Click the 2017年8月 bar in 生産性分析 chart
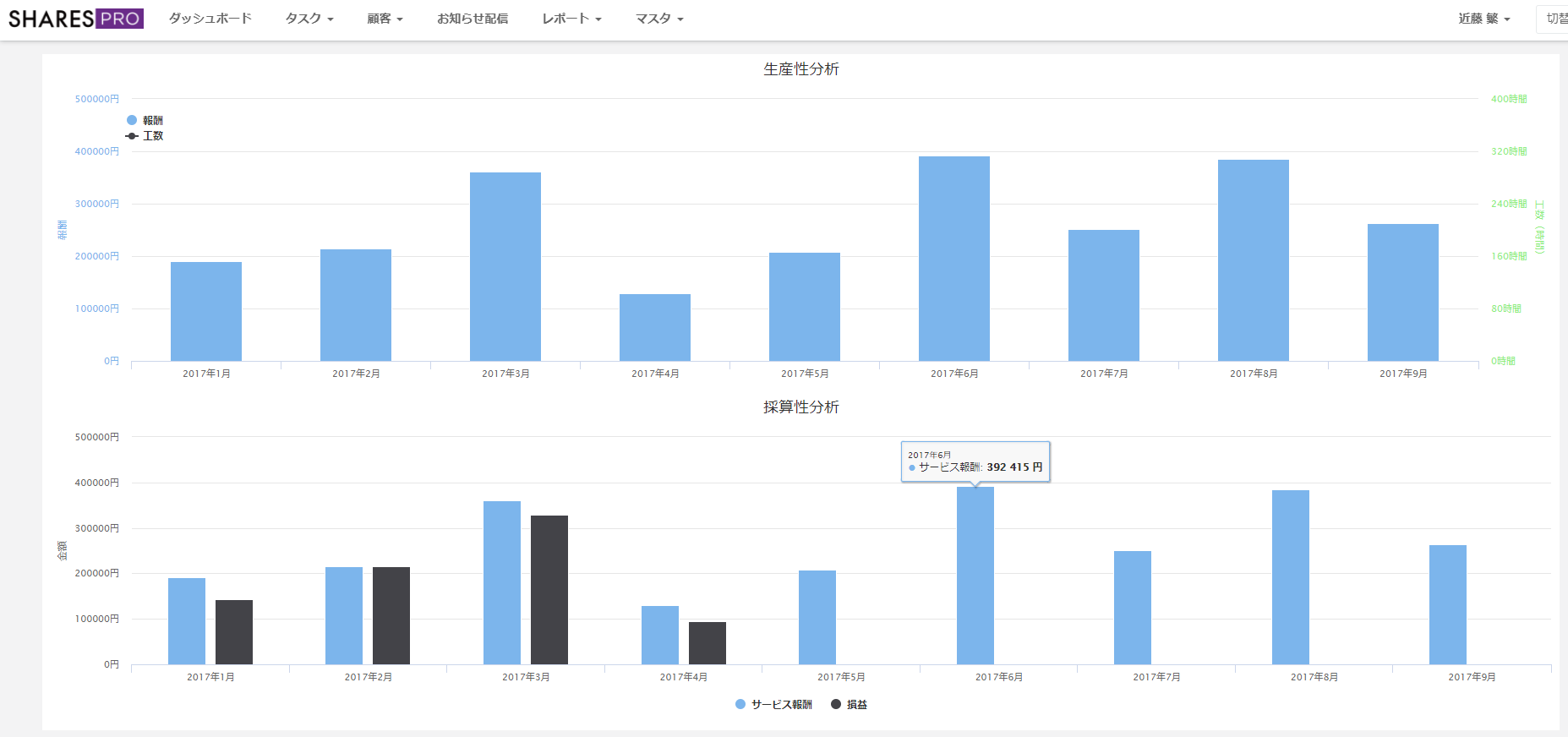1568x737 pixels. [1253, 260]
